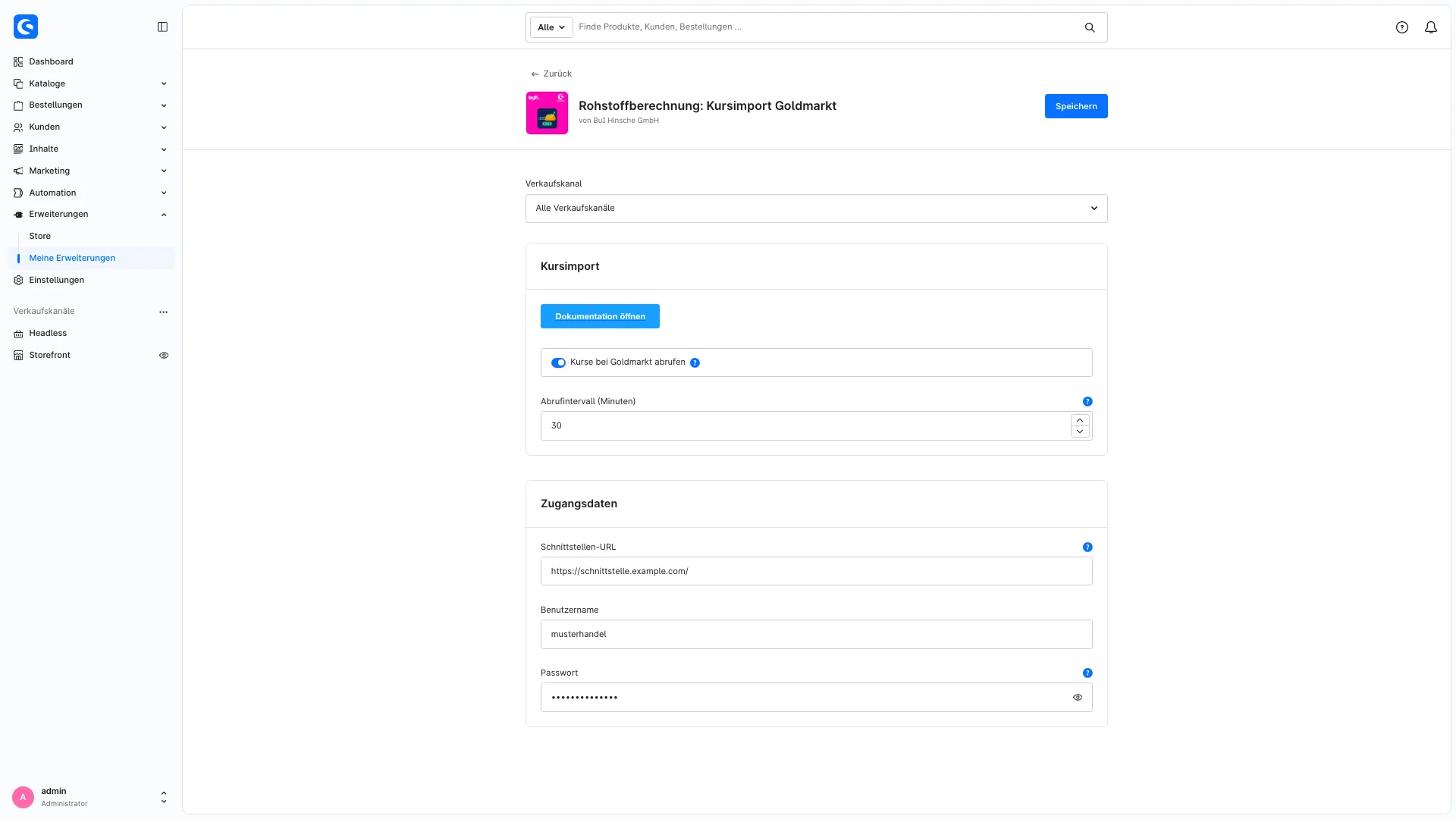
Task: Open the Verkaufskanal dropdown
Action: [x=816, y=209]
